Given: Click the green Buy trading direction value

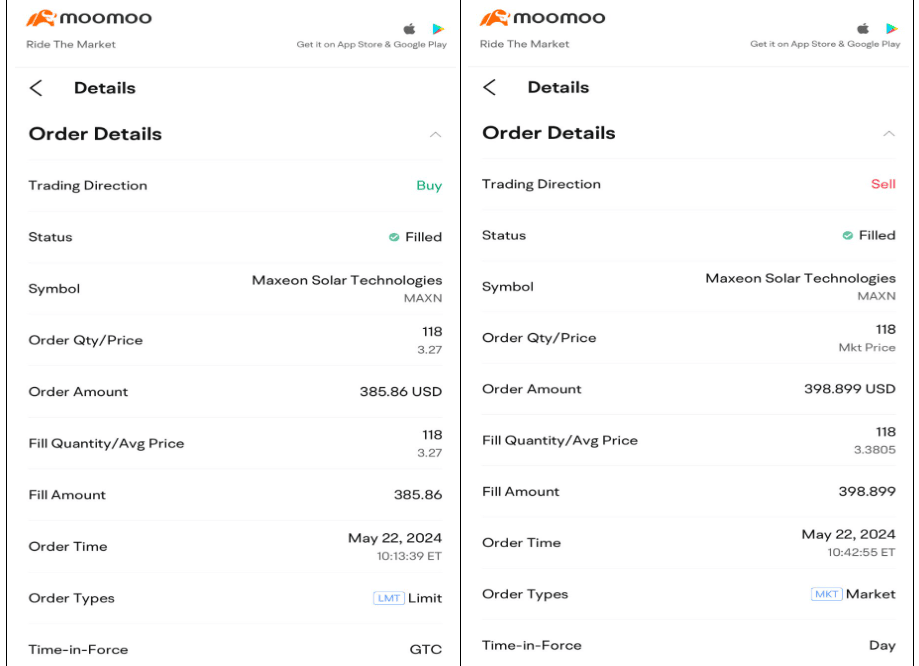Looking at the screenshot, I should pyautogui.click(x=429, y=185).
